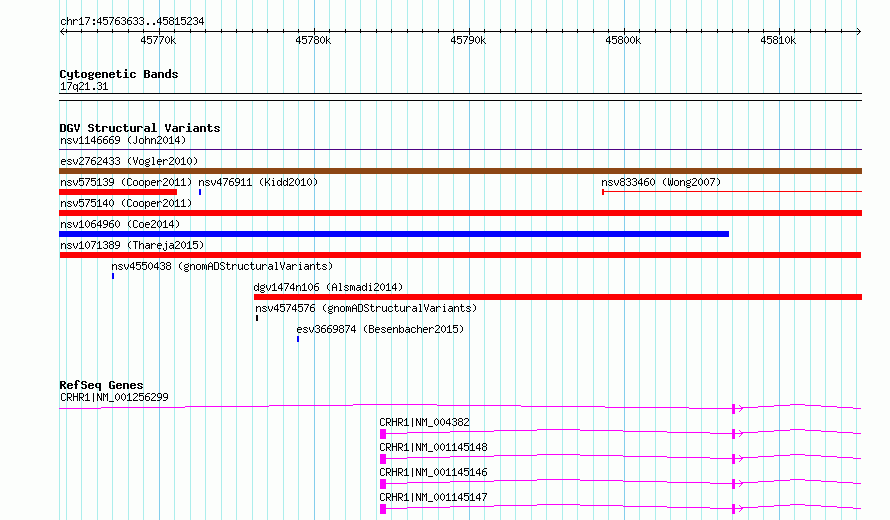
Task: Open variant esv2762433 (Vogler2010) label
Action: click(129, 161)
